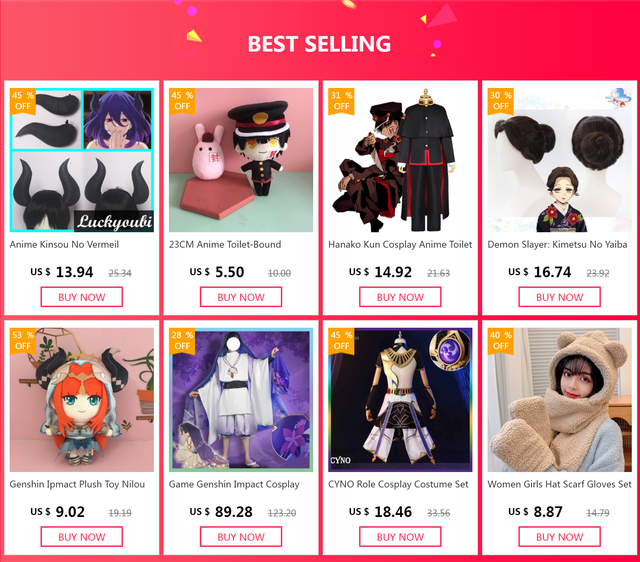Open the orange-haired Nilou plush image

[82, 400]
